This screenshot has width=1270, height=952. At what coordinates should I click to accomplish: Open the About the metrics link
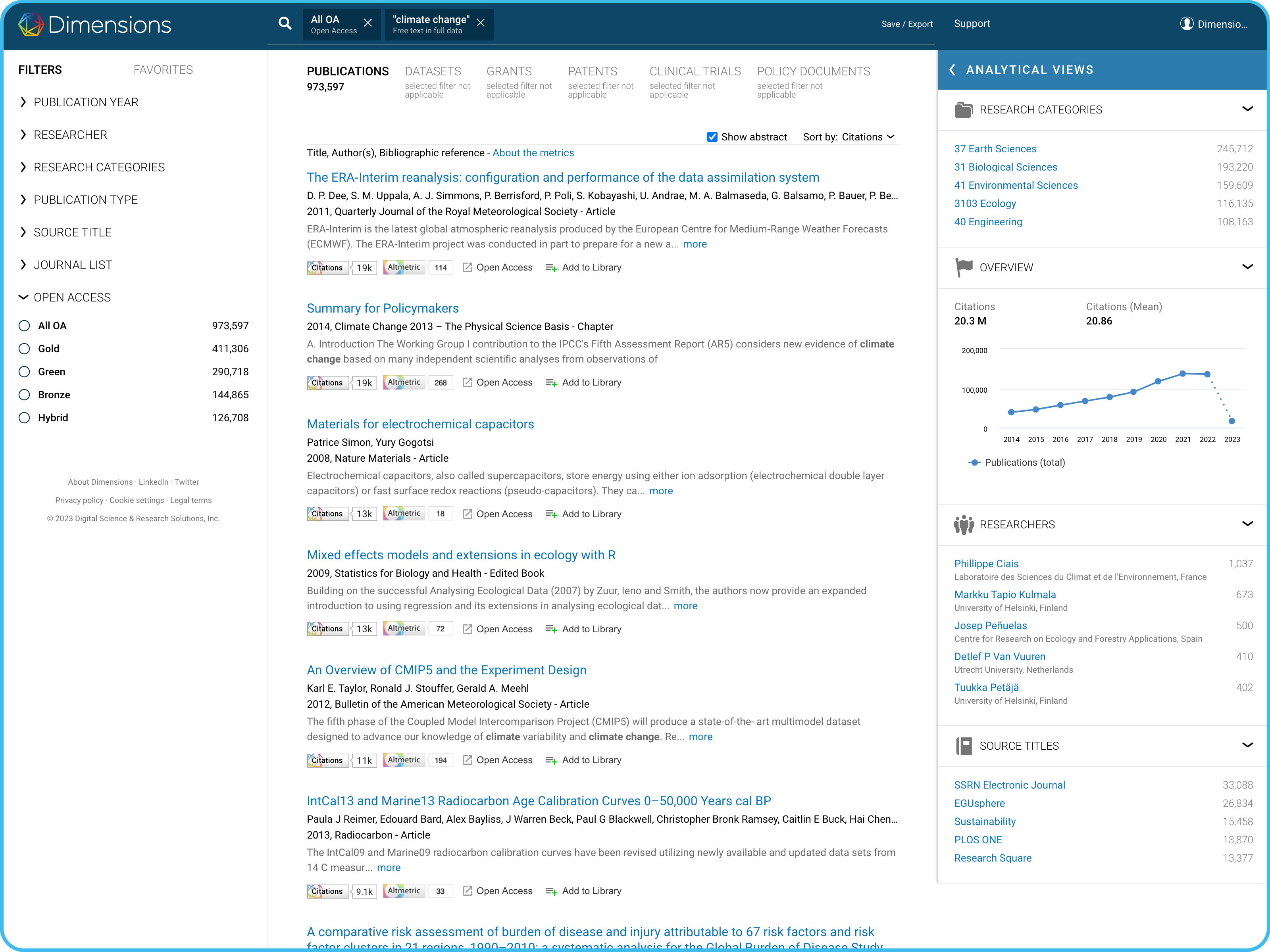pos(533,153)
